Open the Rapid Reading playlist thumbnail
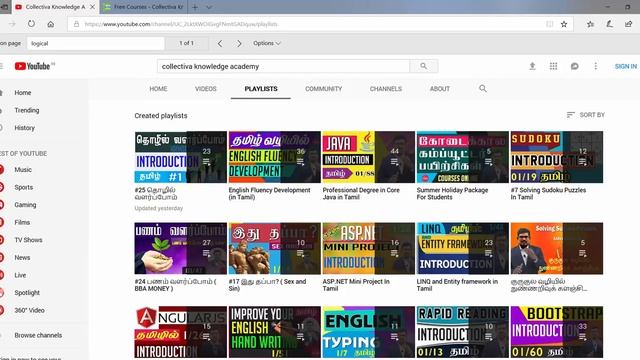640x360 pixels. [462, 332]
